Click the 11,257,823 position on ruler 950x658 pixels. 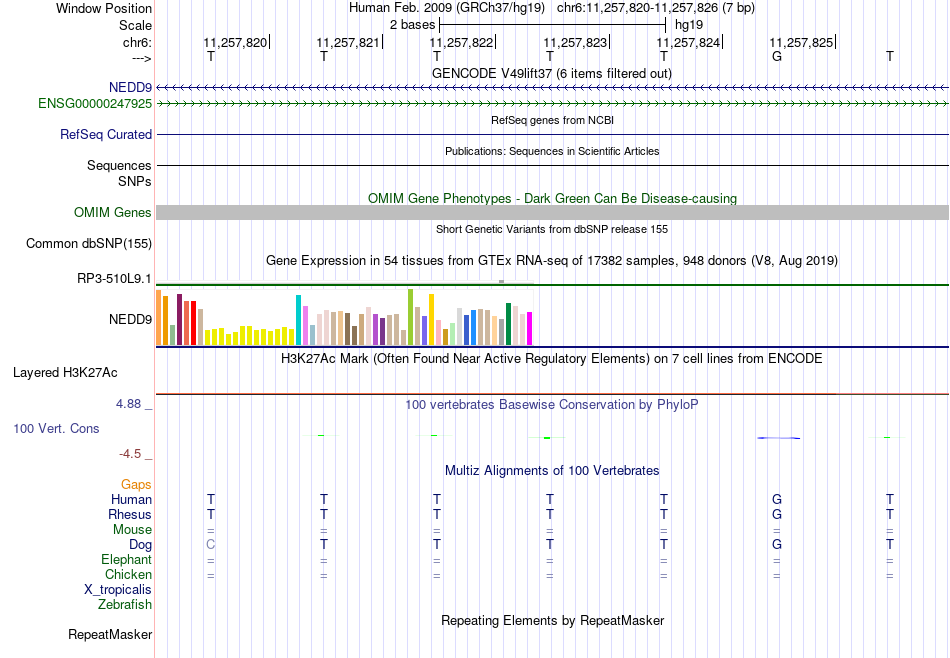click(x=575, y=42)
